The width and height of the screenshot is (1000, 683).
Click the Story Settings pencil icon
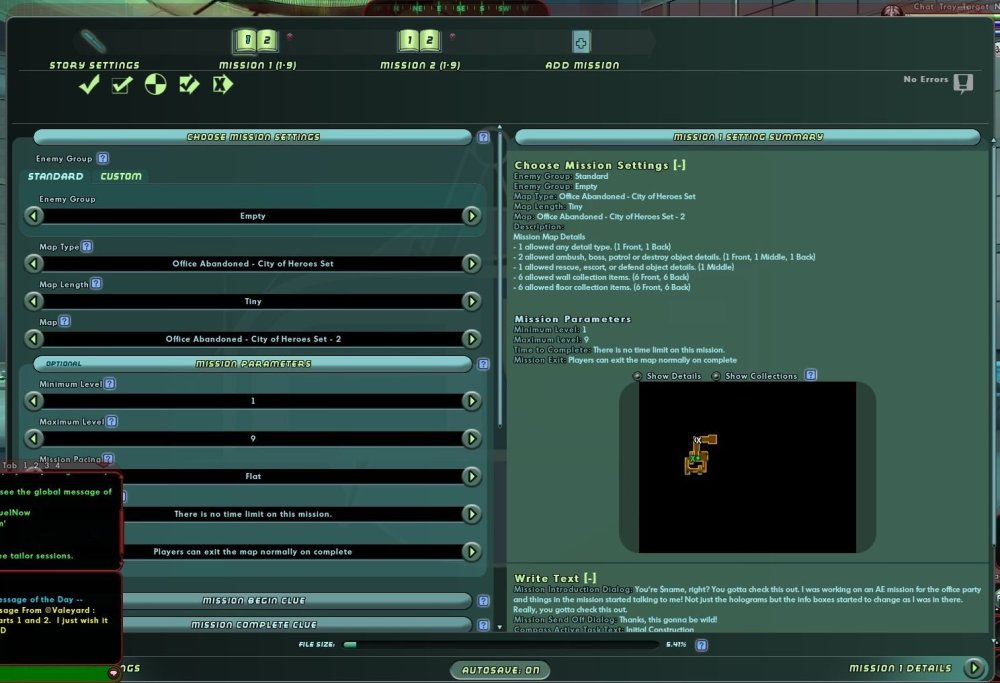tap(93, 42)
